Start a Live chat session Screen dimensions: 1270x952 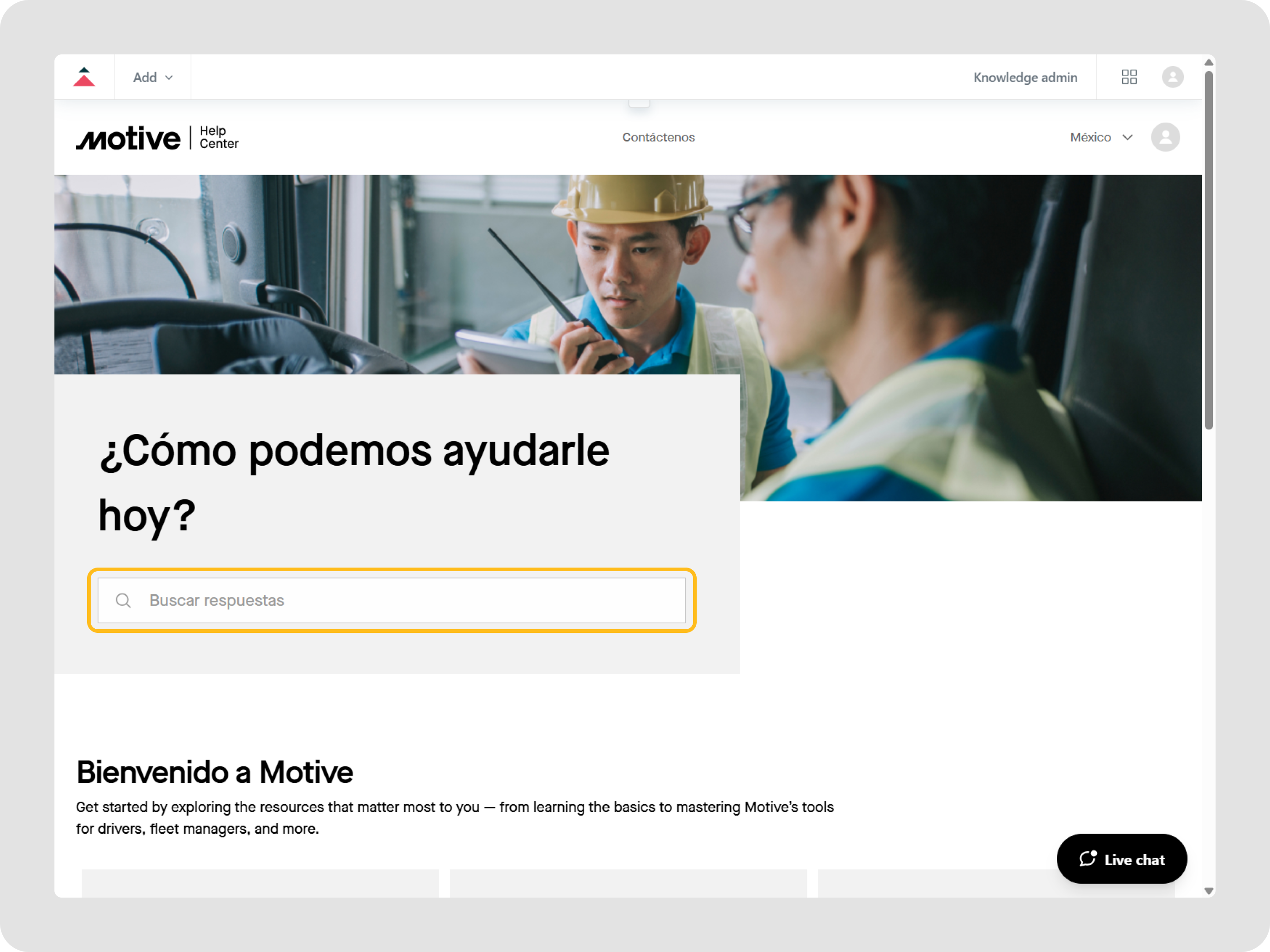(1122, 859)
